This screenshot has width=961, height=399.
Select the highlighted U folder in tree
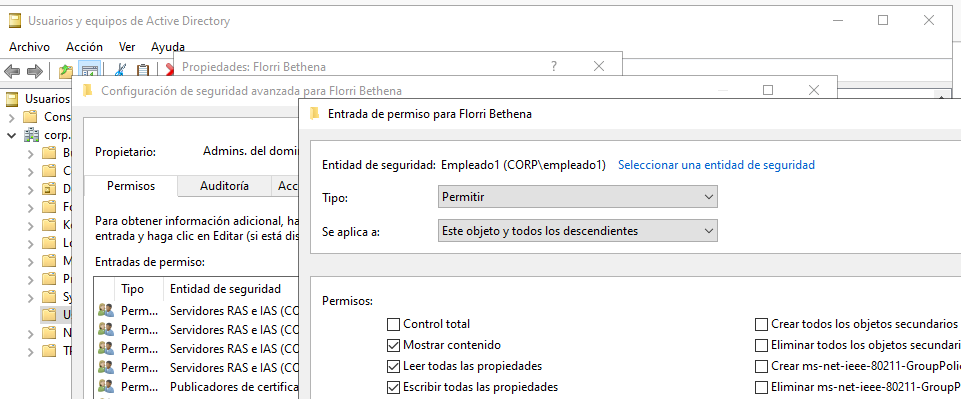coord(49,315)
